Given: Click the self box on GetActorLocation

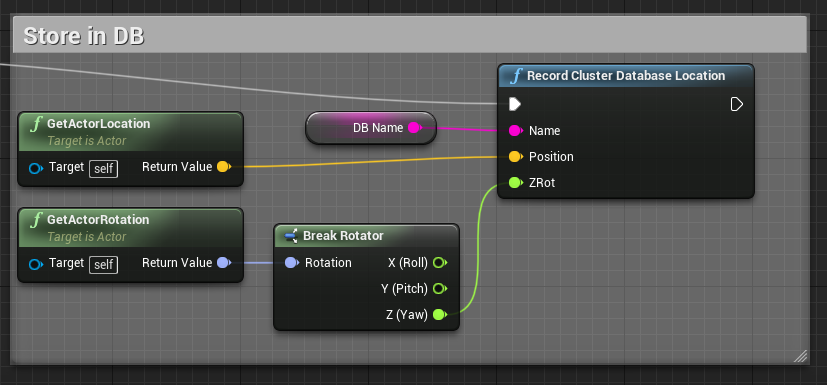Looking at the screenshot, I should 103,169.
